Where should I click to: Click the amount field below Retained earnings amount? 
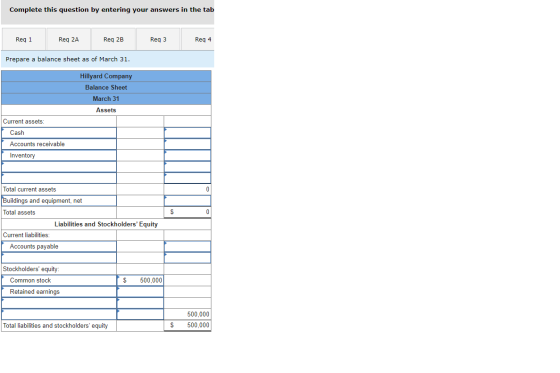[140, 303]
